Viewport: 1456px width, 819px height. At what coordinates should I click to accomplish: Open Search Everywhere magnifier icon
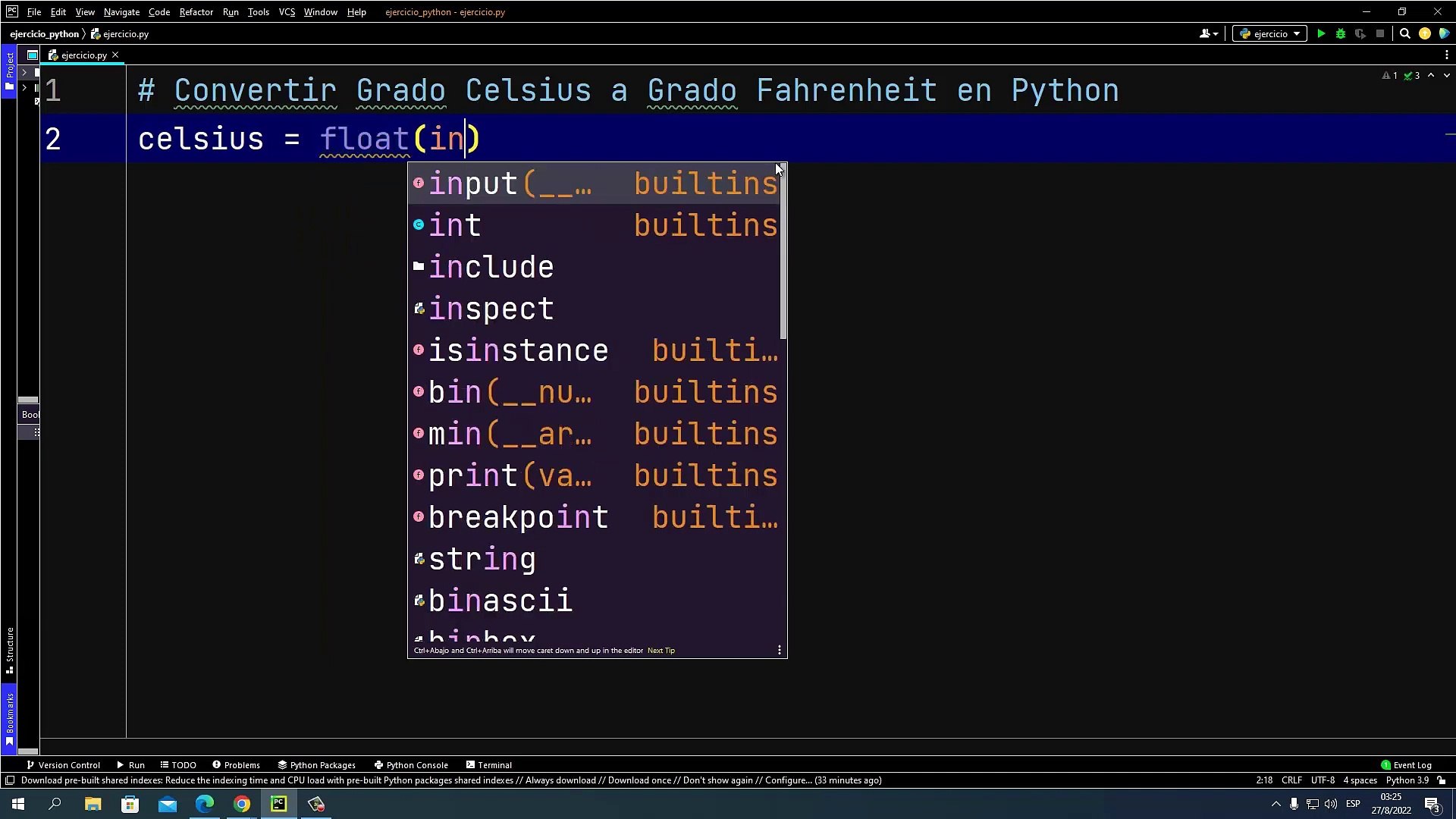click(x=1404, y=33)
